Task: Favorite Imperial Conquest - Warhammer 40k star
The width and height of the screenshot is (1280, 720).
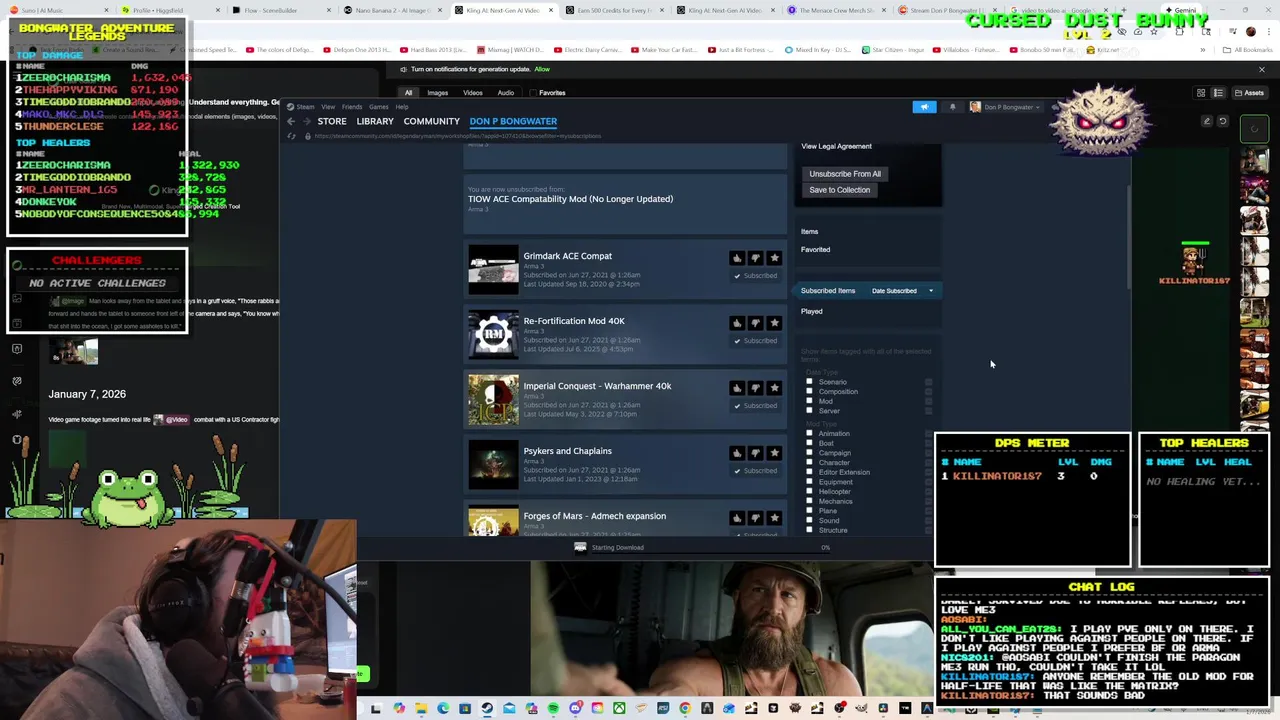Action: 774,388
